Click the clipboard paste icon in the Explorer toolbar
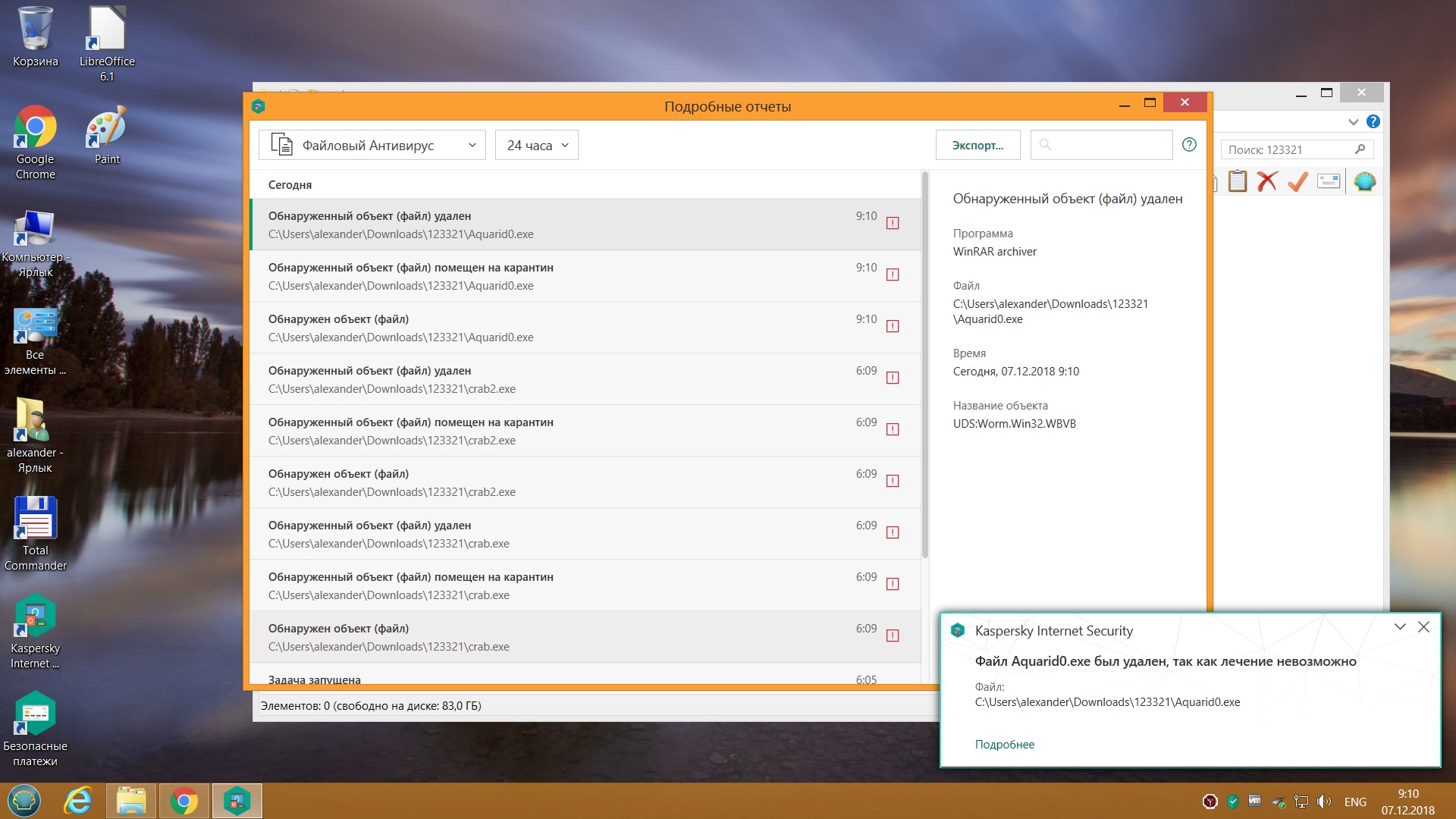Viewport: 1456px width, 819px height. click(1238, 181)
